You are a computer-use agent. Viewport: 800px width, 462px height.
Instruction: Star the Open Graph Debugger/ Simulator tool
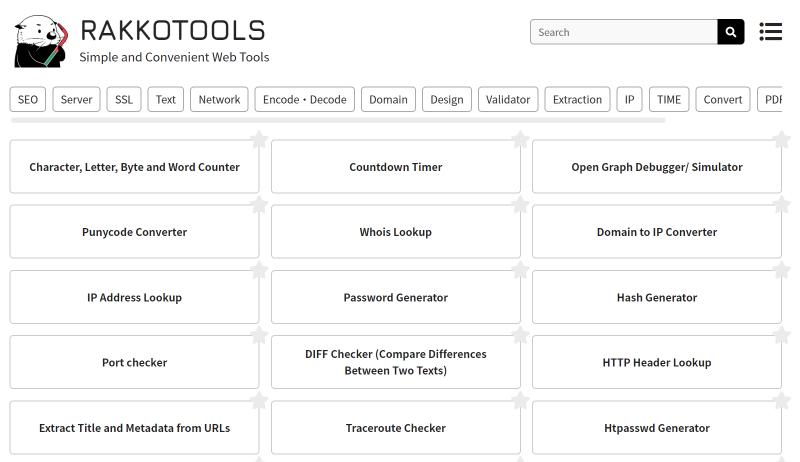pos(782,139)
